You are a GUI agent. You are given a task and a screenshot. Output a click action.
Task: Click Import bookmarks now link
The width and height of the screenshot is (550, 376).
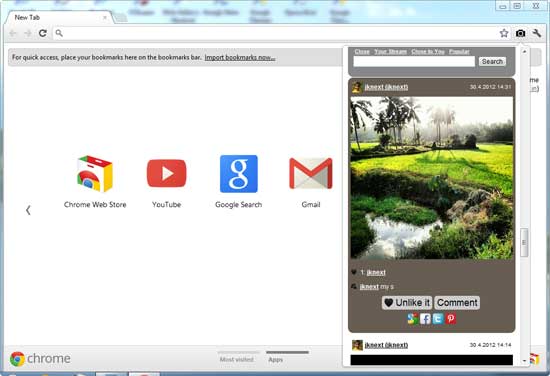pos(240,57)
